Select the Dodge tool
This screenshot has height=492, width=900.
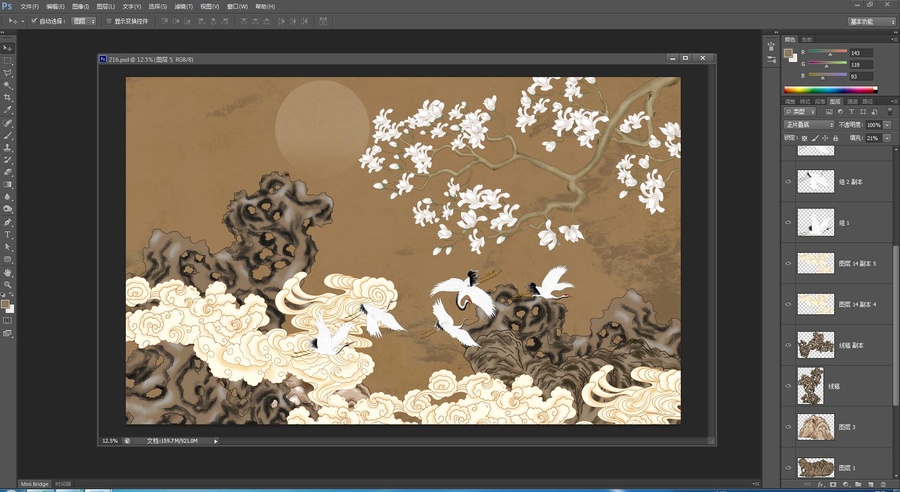point(7,210)
